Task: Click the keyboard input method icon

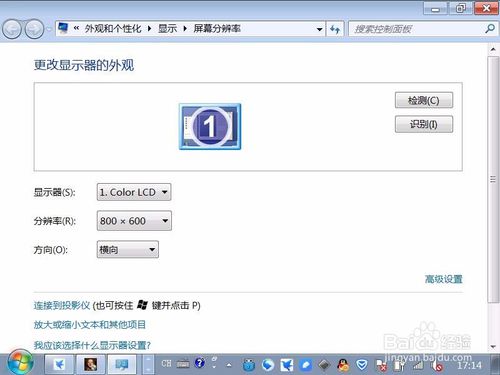Action: click(183, 364)
